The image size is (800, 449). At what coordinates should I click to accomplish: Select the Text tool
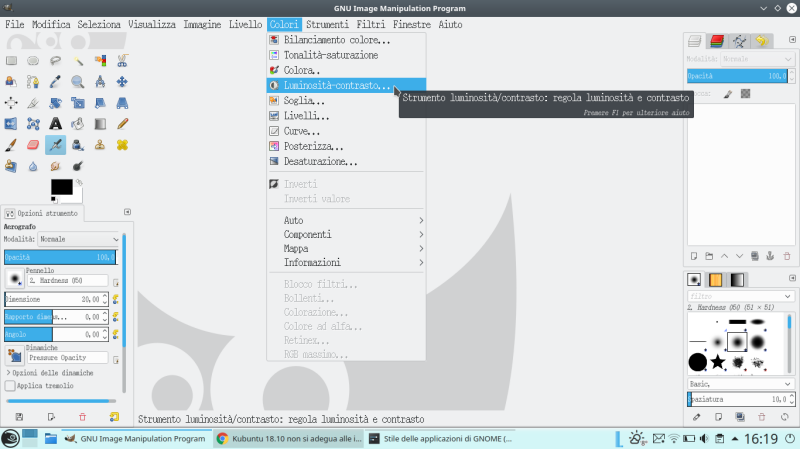point(56,124)
